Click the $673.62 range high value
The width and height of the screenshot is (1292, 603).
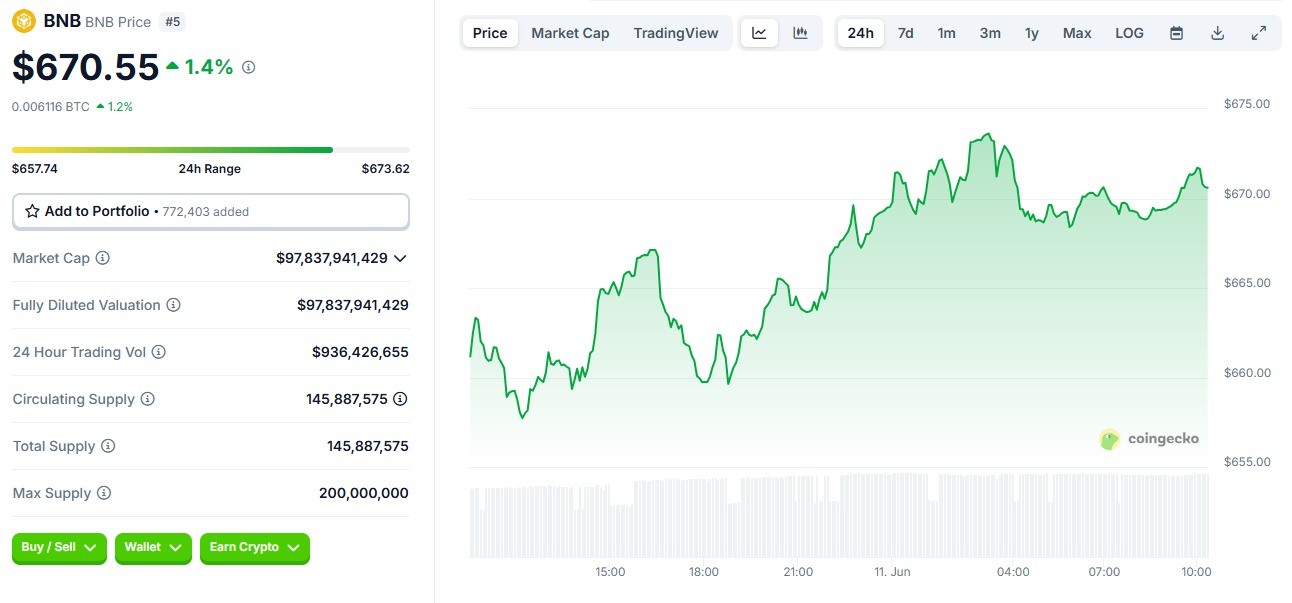pos(386,169)
